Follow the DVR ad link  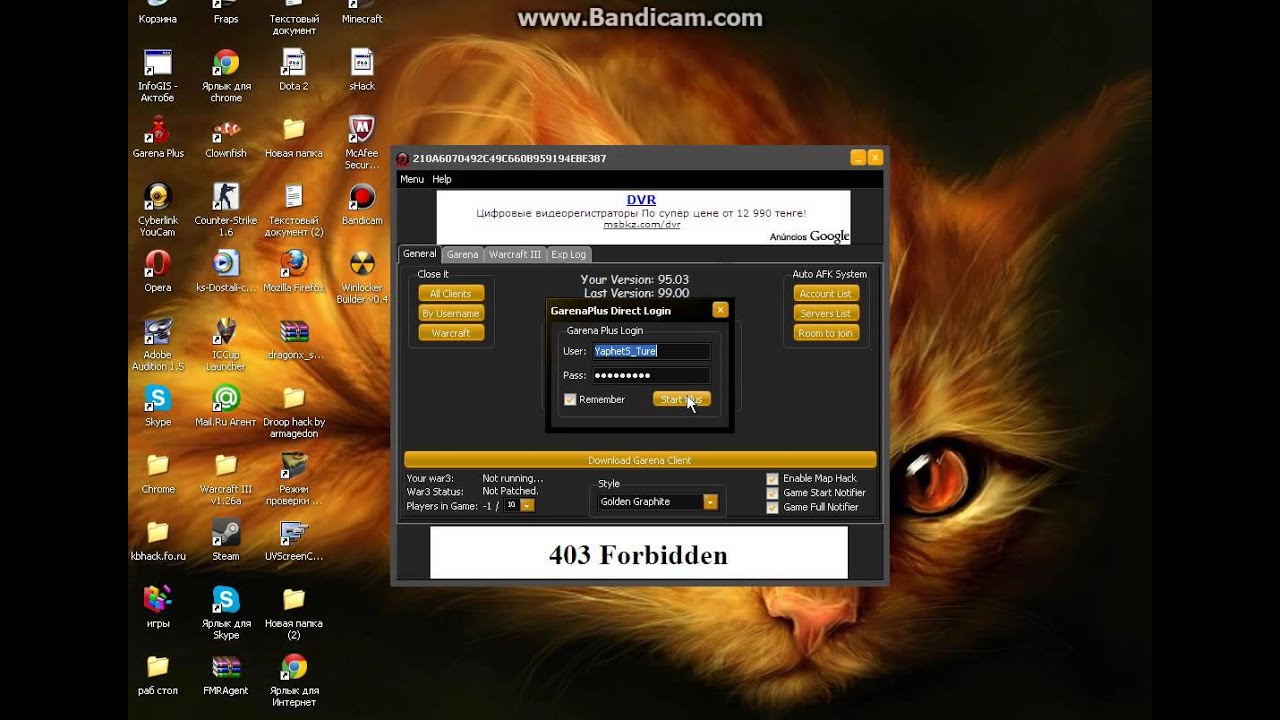point(641,200)
